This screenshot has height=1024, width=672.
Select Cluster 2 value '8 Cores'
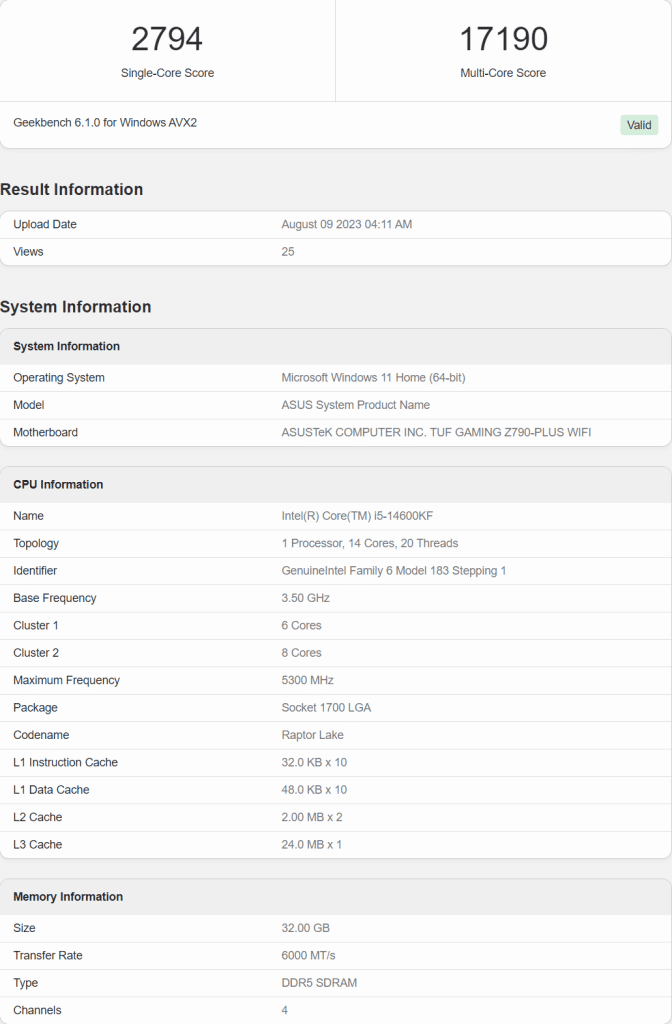tap(302, 653)
